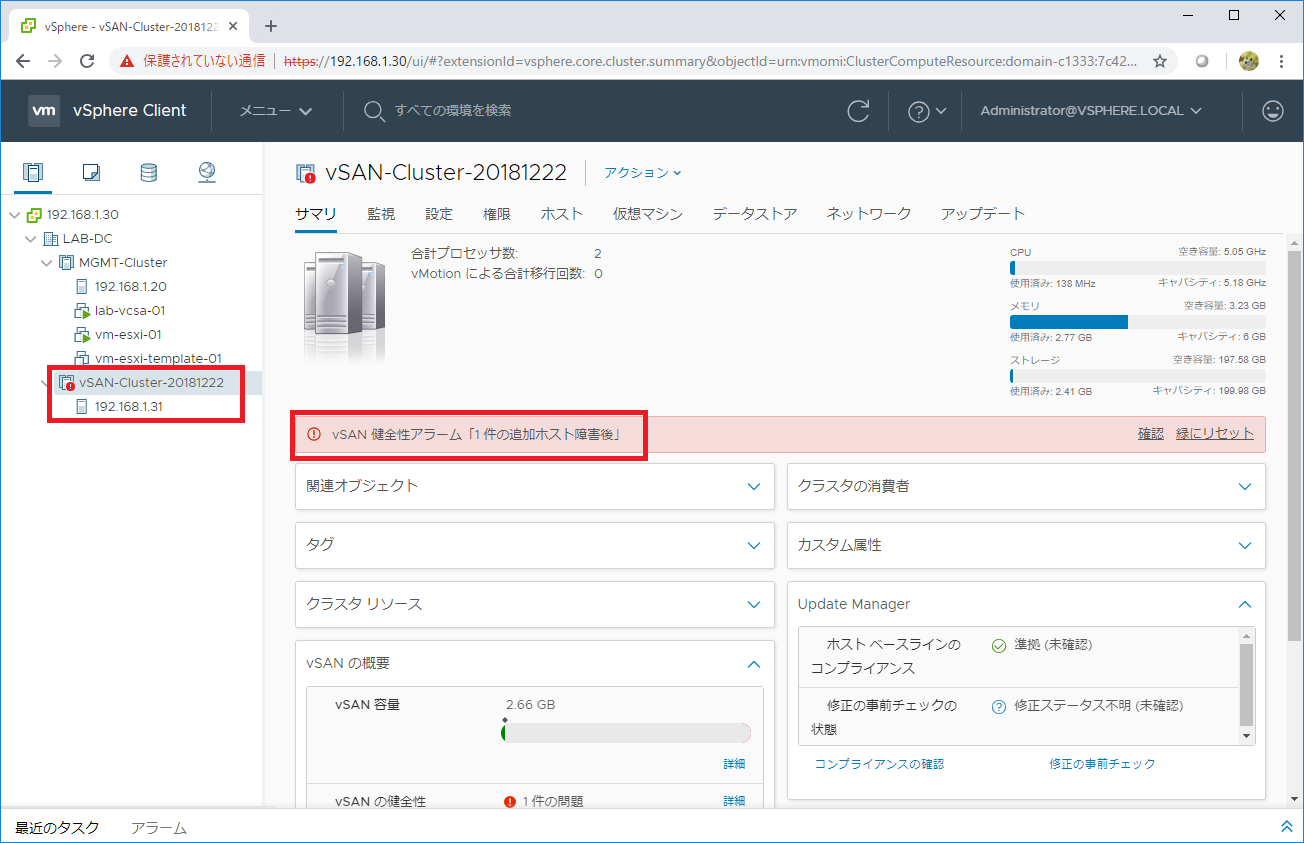1304x843 pixels.
Task: Bookmark page with the star icon
Action: (x=1160, y=61)
